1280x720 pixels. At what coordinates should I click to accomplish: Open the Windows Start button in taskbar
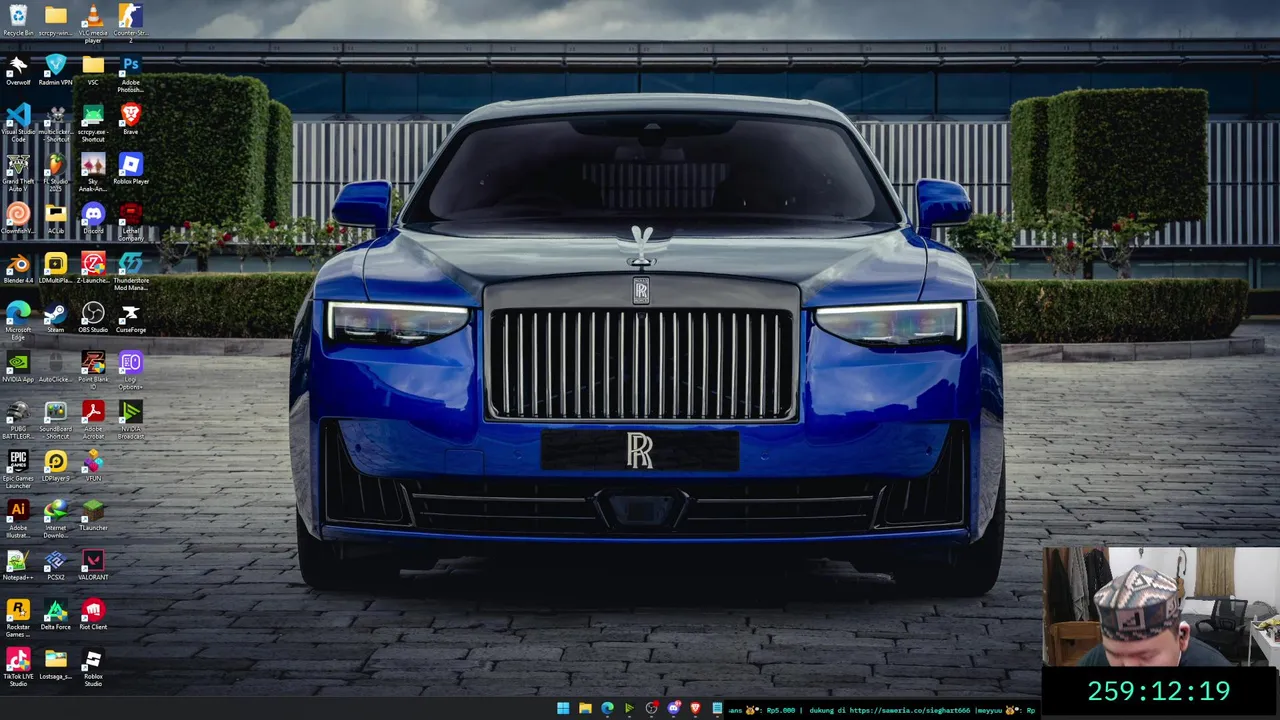(x=563, y=709)
